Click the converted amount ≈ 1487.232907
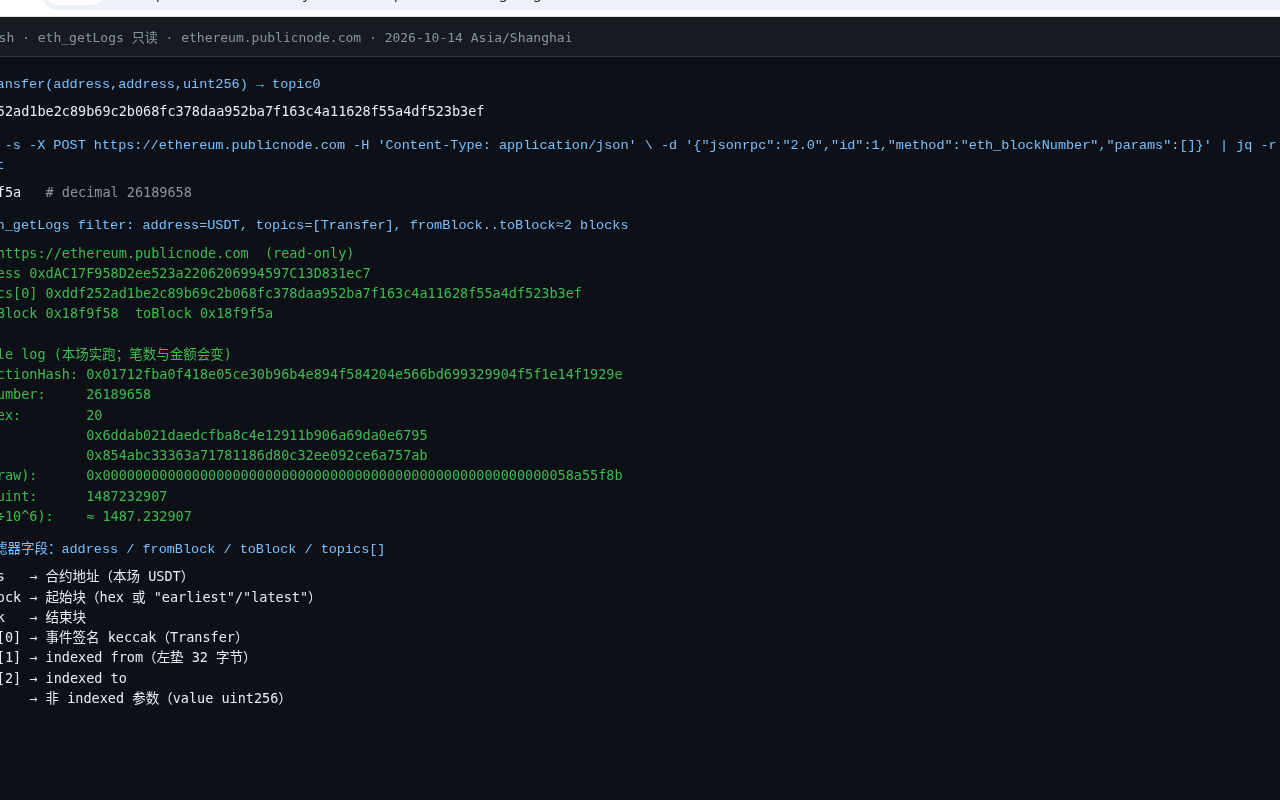This screenshot has width=1280, height=800. 138,516
